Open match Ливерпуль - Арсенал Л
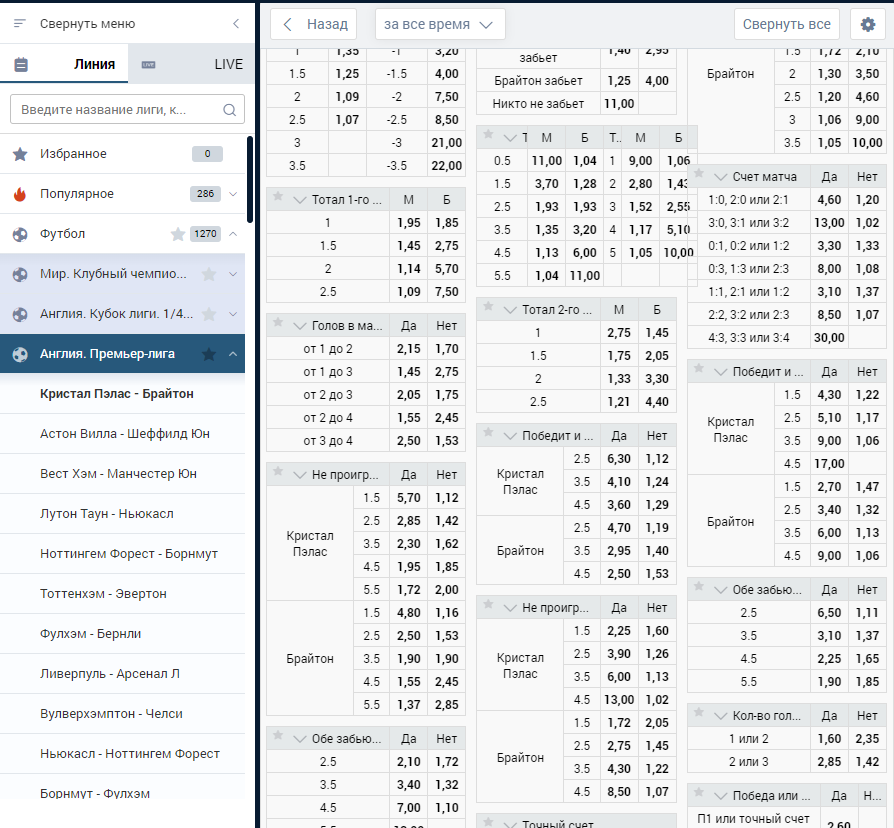894x828 pixels. pyautogui.click(x=123, y=674)
